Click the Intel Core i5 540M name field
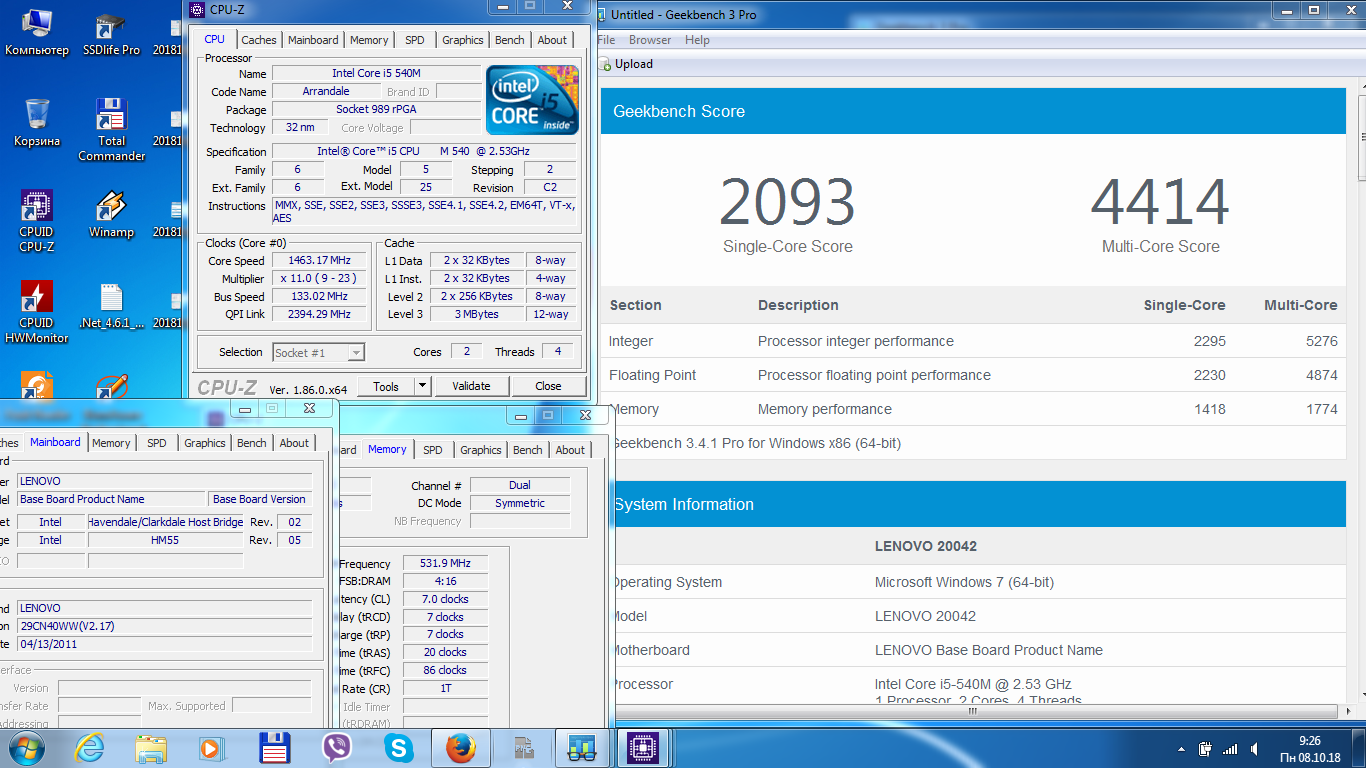Screen dimensions: 1366x768 click(x=376, y=73)
